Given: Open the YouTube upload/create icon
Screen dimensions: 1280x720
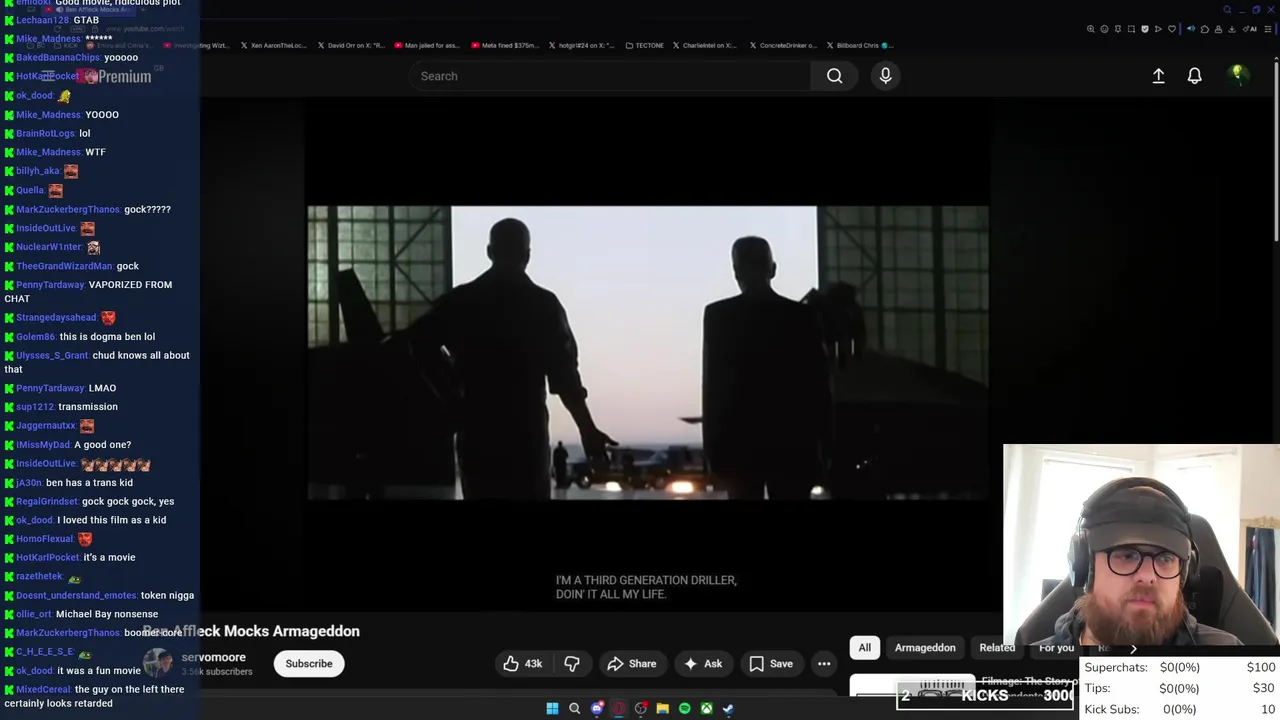Looking at the screenshot, I should [x=1158, y=76].
